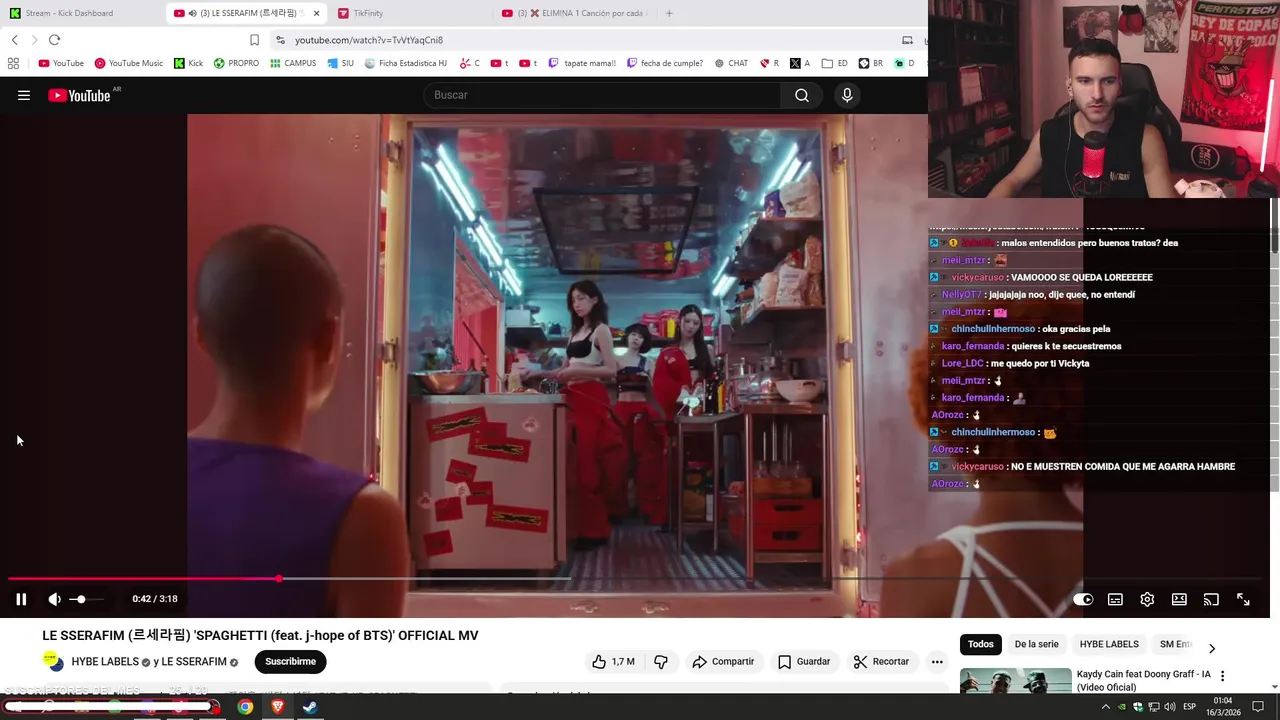Open the three-dot more actions menu
The width and height of the screenshot is (1280, 720).
(x=937, y=661)
